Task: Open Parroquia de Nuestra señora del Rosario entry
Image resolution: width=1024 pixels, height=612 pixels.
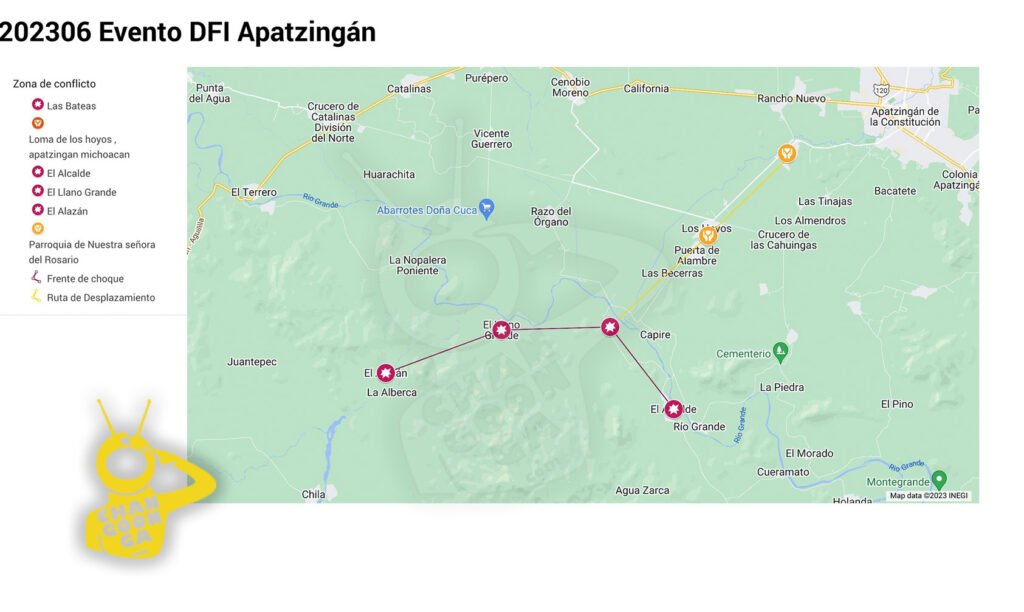Action: tap(92, 252)
